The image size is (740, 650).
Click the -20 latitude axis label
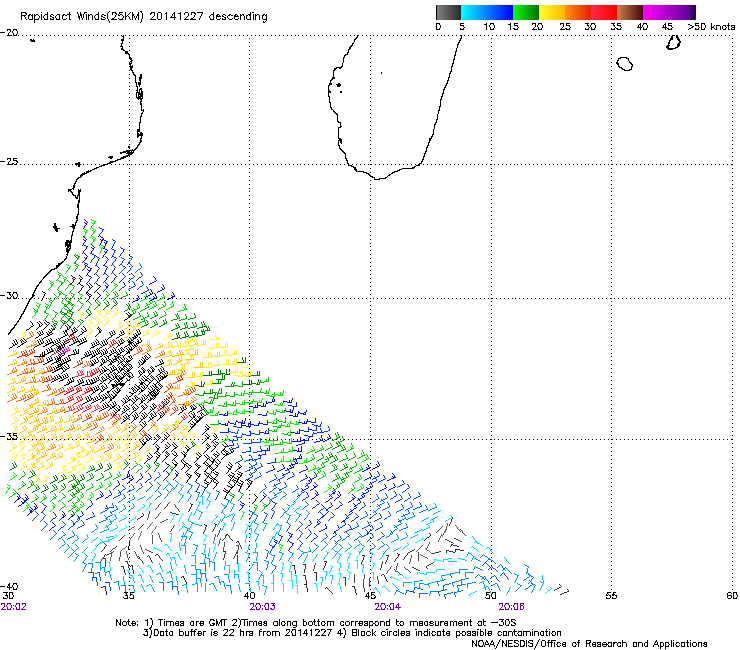(x=9, y=33)
